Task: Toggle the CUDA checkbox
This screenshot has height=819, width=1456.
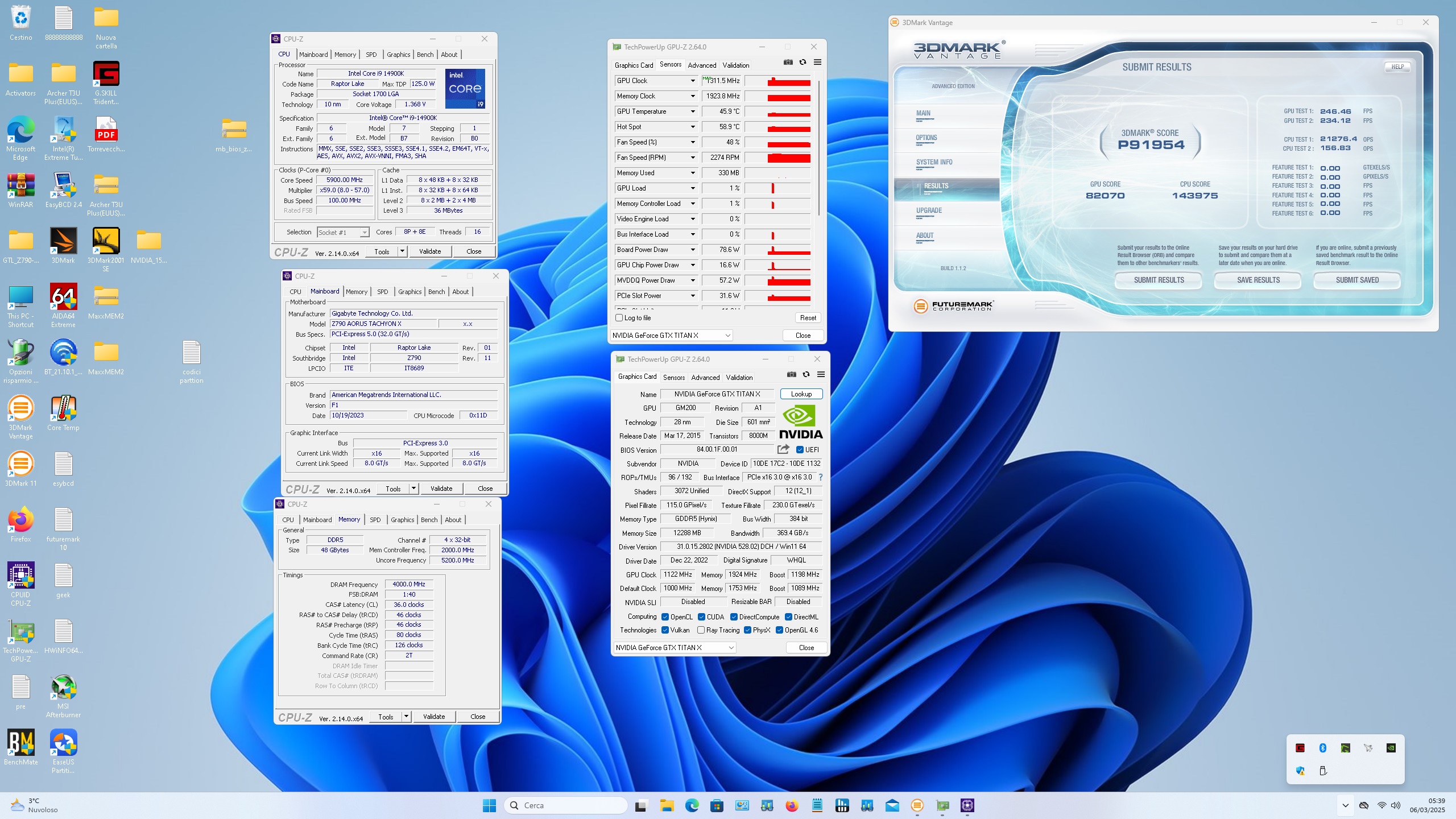Action: point(701,617)
